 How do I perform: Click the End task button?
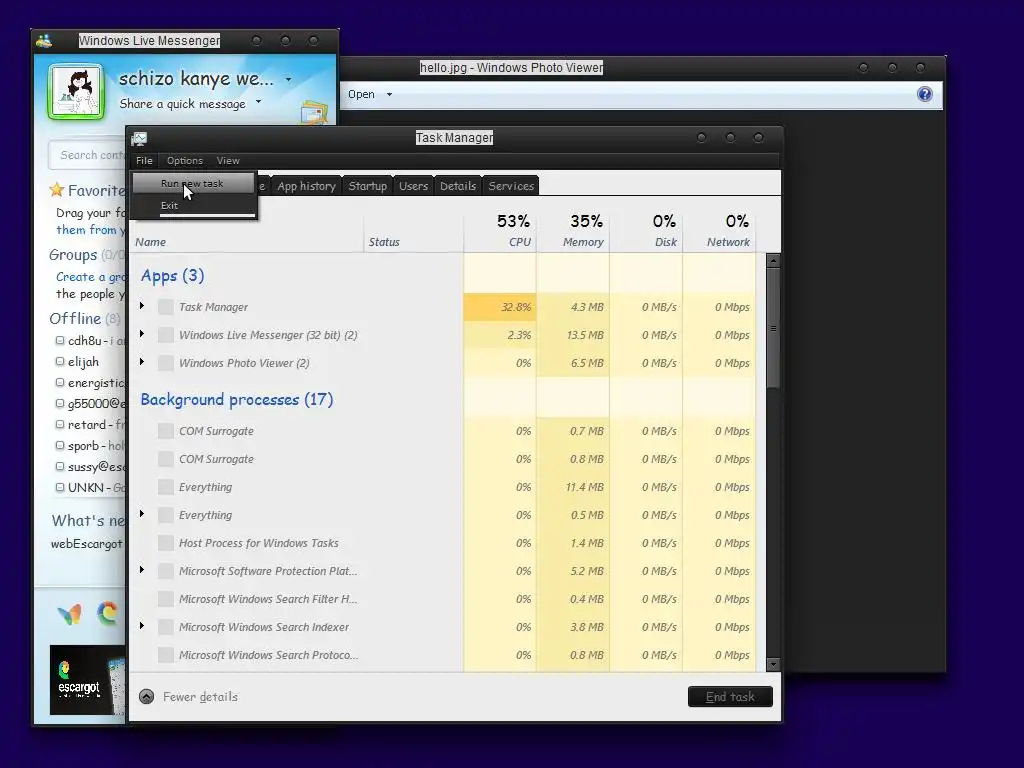730,697
